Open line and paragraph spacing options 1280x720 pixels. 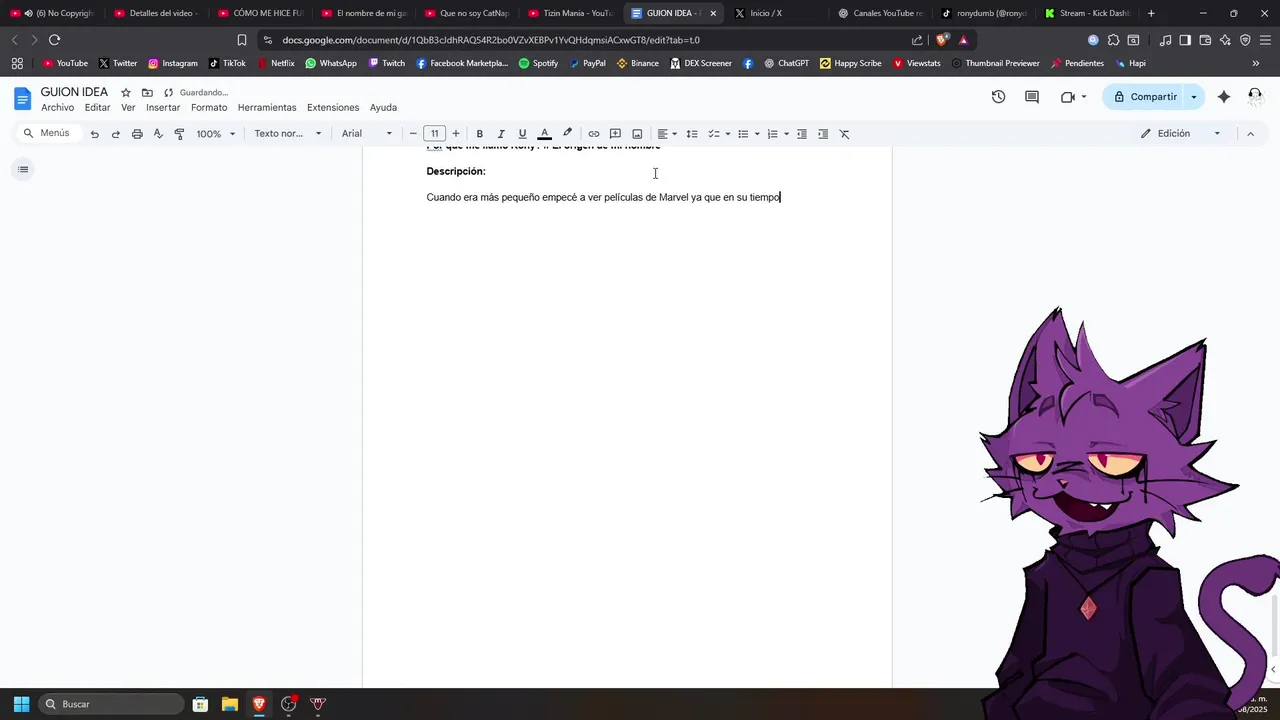click(692, 134)
